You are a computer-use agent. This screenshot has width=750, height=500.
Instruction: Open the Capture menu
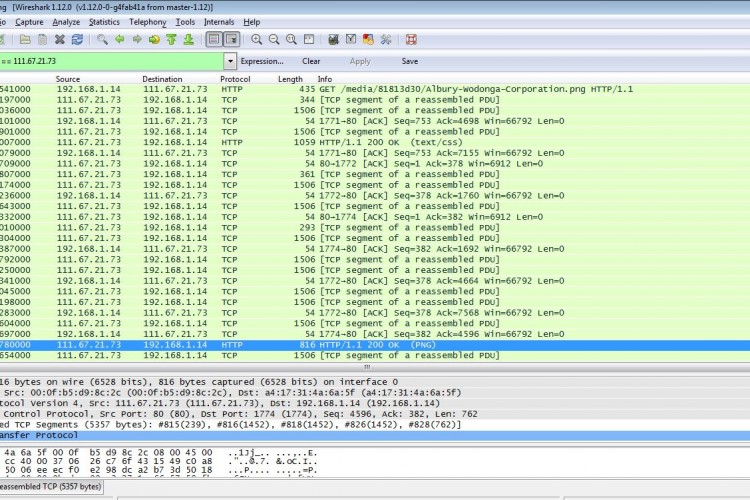(29, 22)
